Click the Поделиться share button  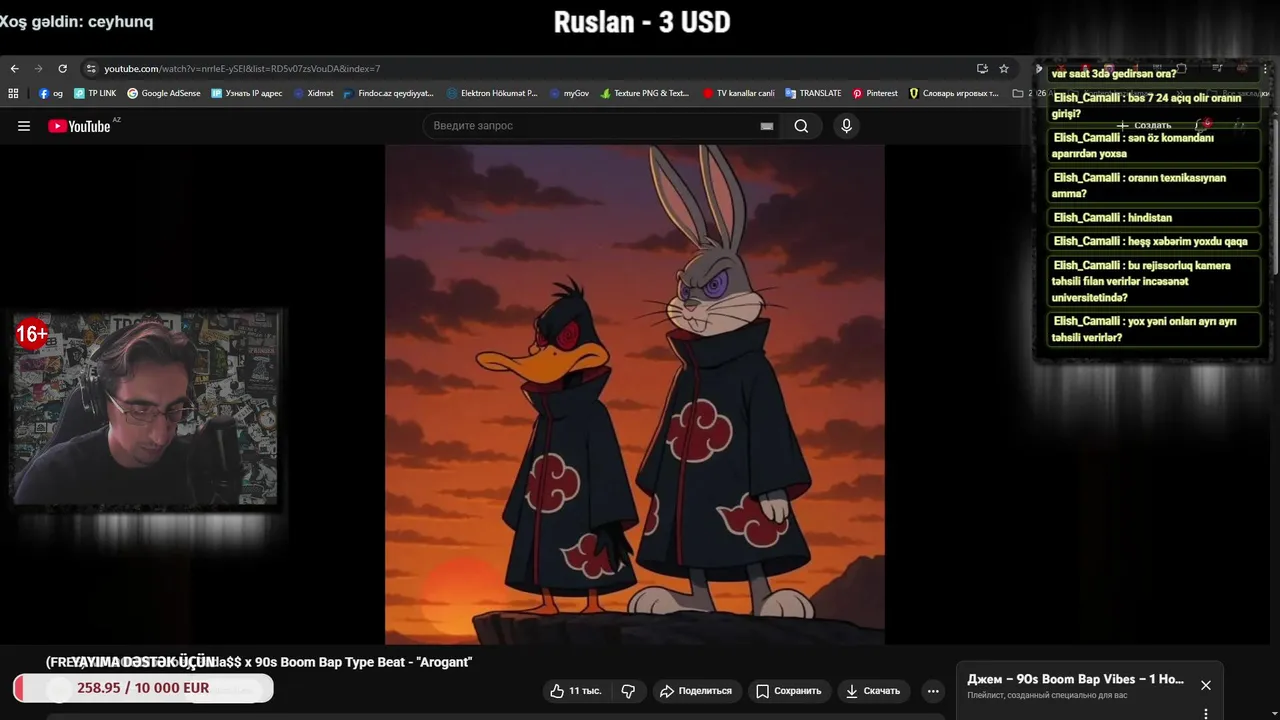[x=696, y=691]
